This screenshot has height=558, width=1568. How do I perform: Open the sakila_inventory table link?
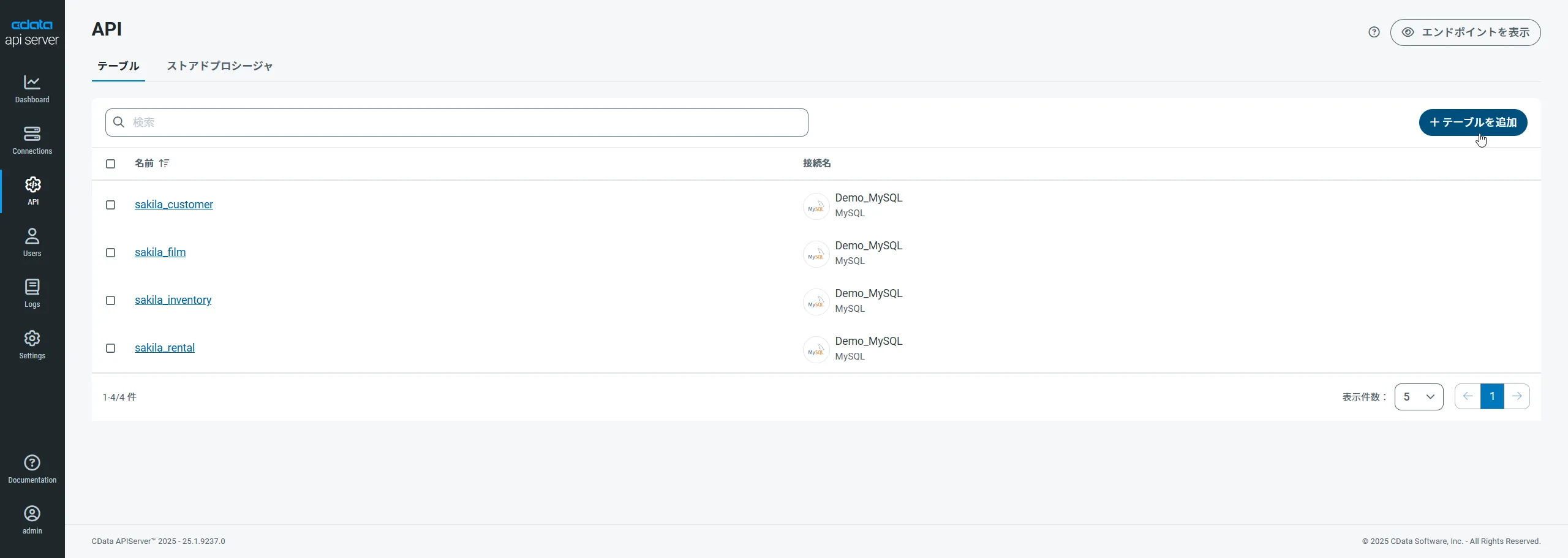pyautogui.click(x=173, y=300)
